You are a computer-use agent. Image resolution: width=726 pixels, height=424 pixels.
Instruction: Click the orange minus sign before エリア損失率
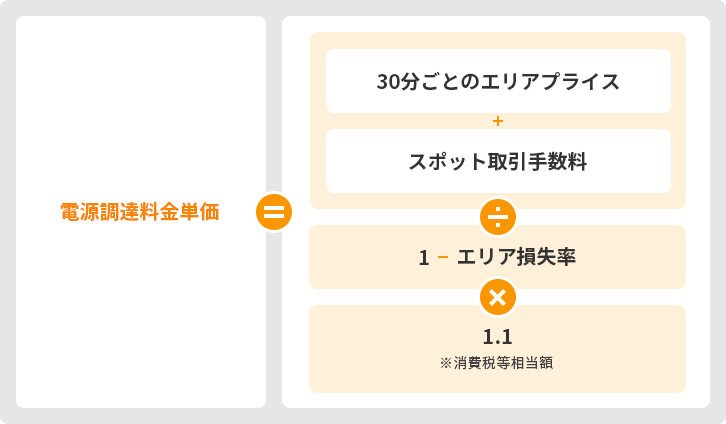click(x=442, y=257)
